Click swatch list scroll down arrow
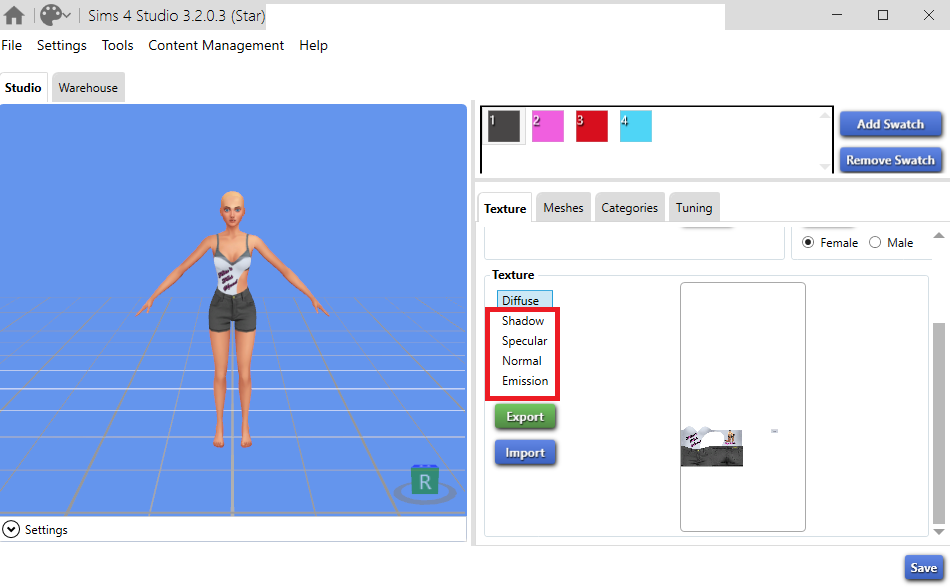The image size is (950, 587). click(x=825, y=166)
